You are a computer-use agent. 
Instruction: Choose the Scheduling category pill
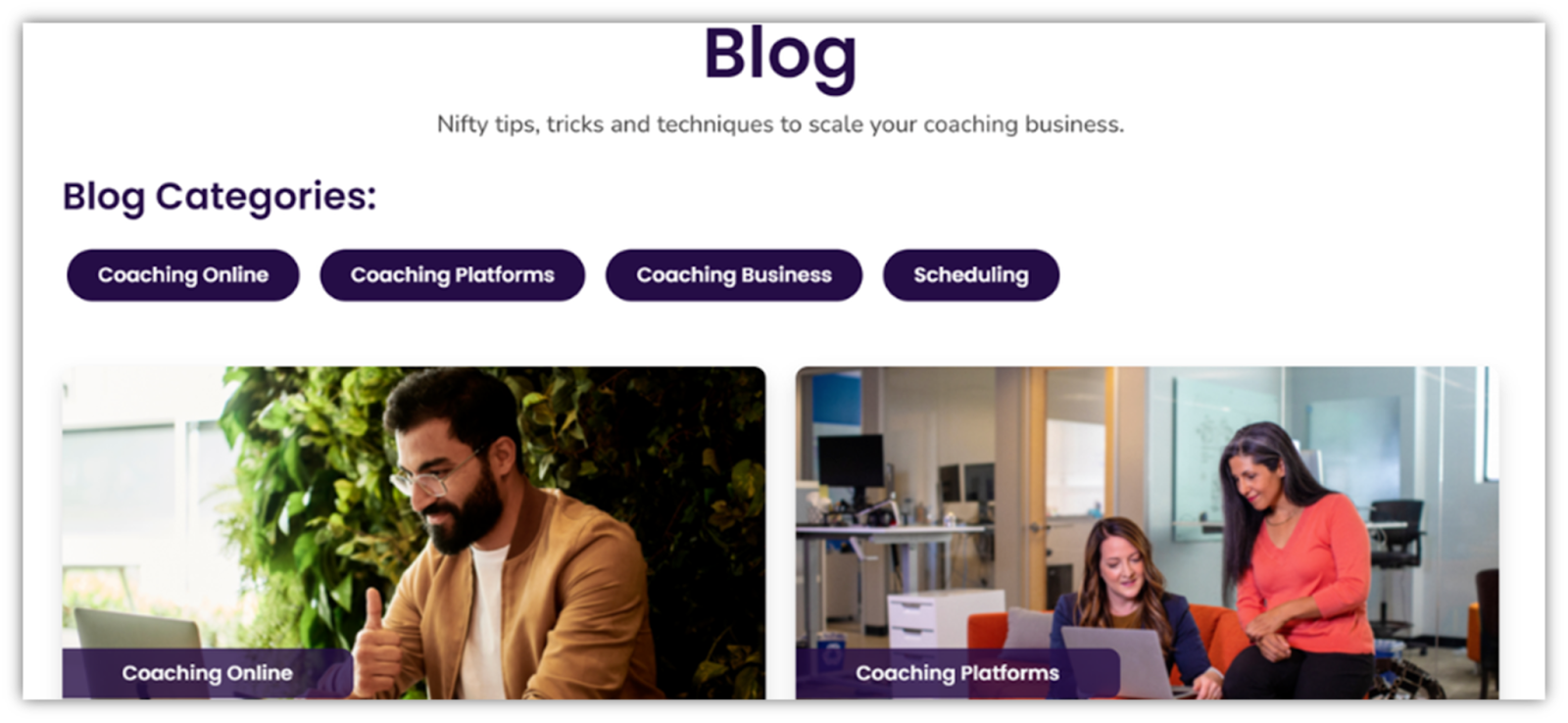tap(971, 275)
